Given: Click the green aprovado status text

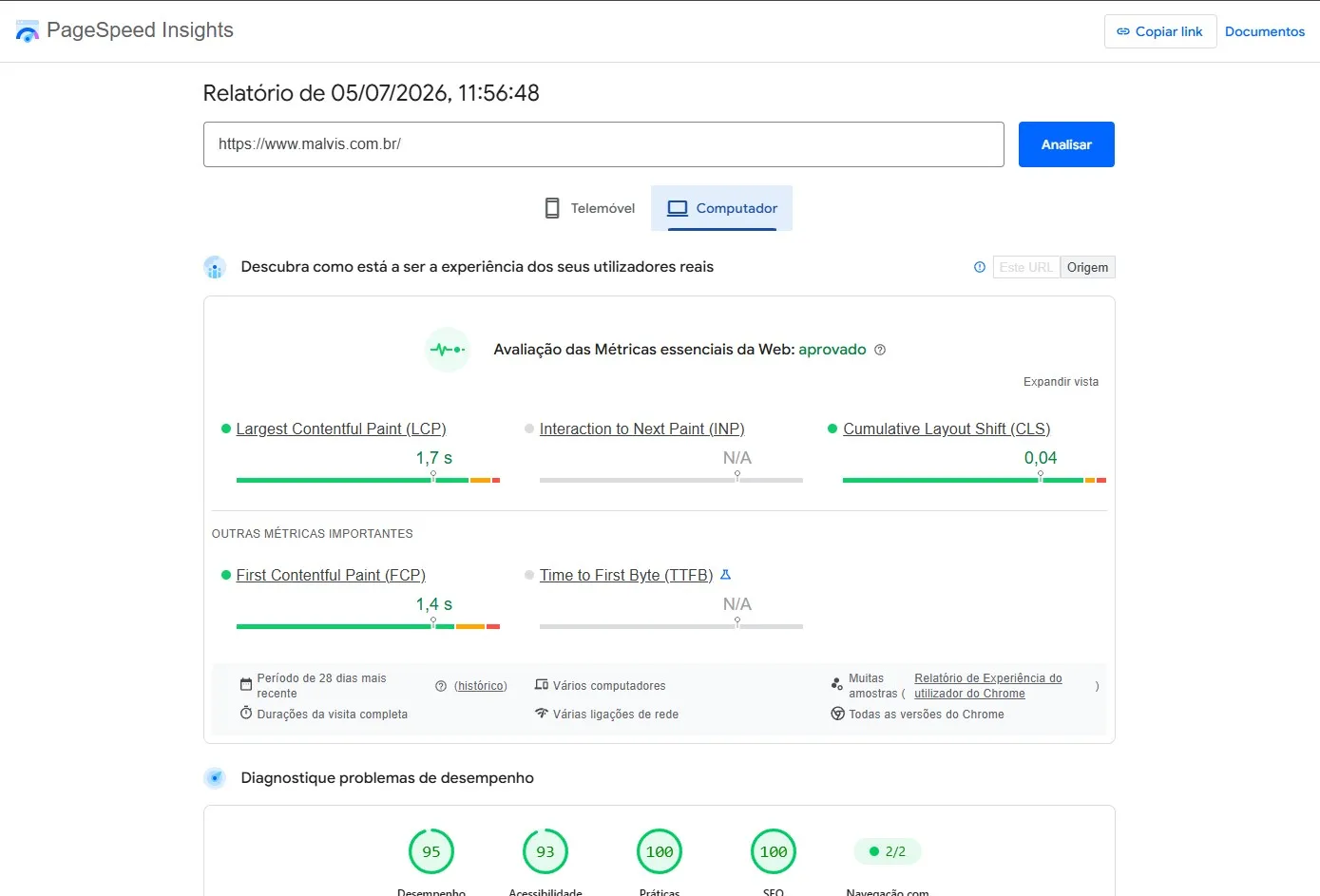Looking at the screenshot, I should pyautogui.click(x=832, y=350).
